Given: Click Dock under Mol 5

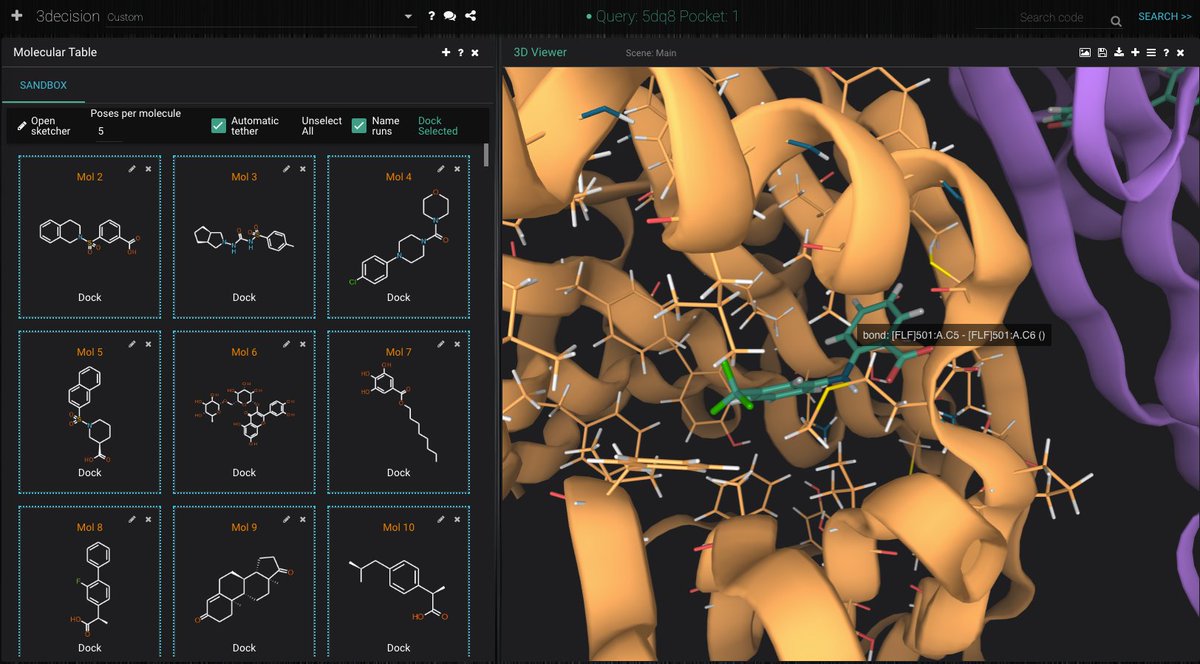Looking at the screenshot, I should [x=90, y=472].
